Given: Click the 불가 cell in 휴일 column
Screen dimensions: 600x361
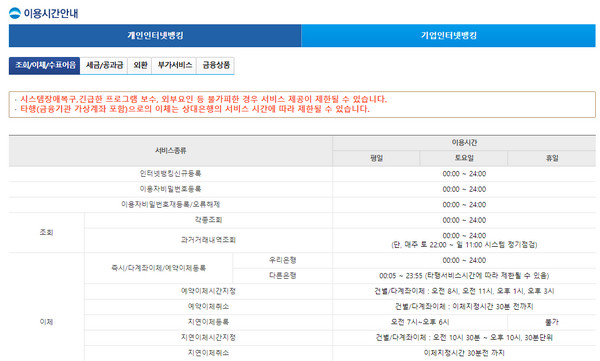Looking at the screenshot, I should click(x=552, y=322).
